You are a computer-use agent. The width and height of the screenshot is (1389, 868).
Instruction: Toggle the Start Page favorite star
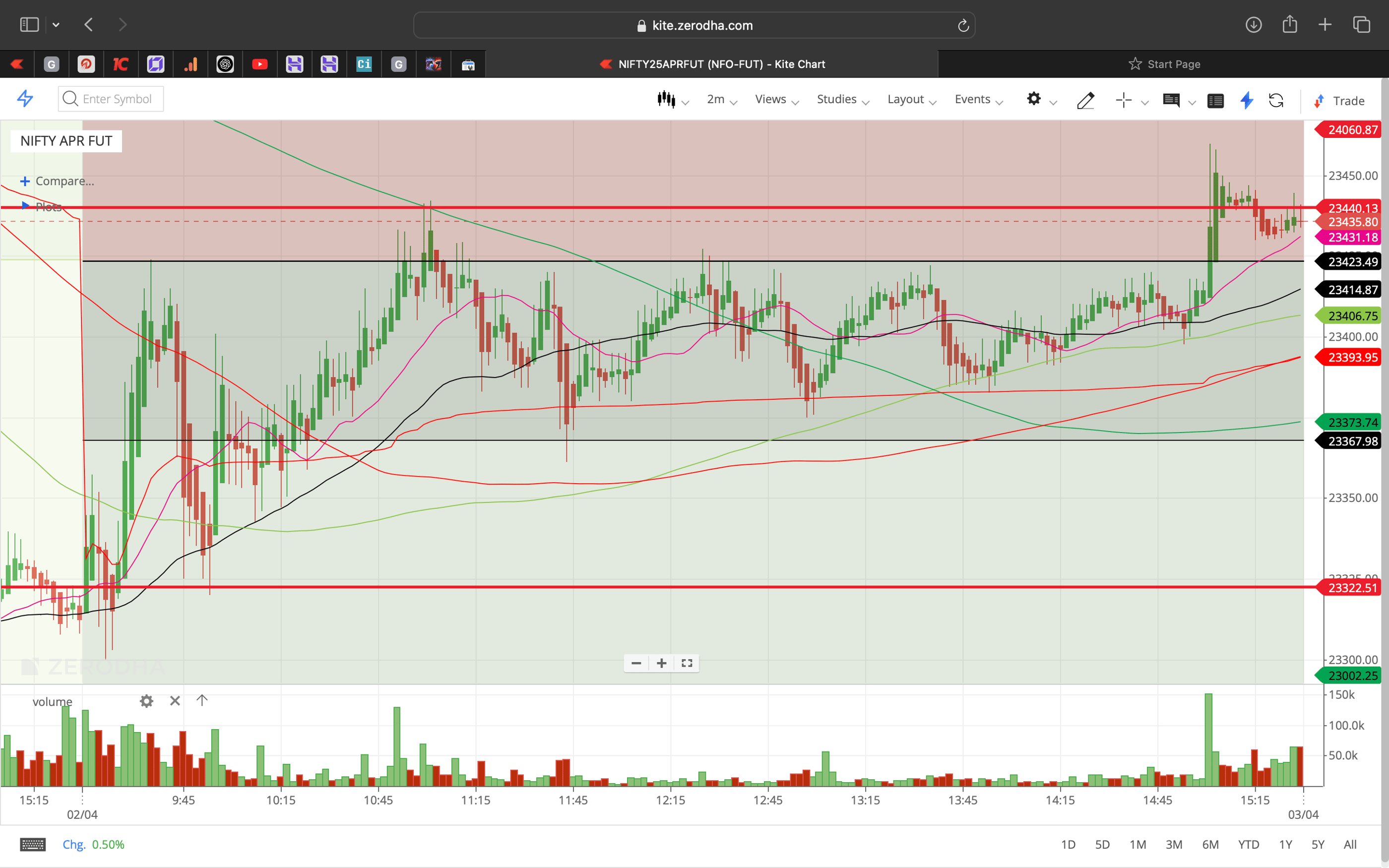1136,63
